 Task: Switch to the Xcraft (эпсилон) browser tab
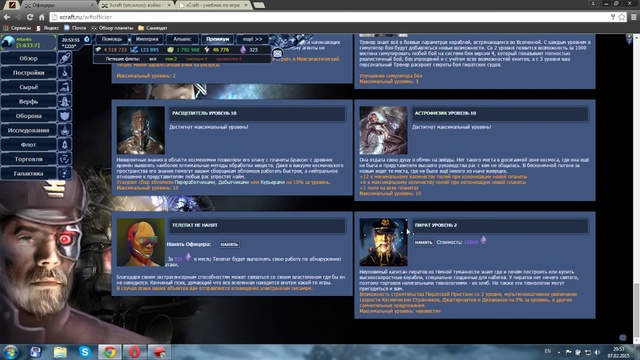(137, 5)
